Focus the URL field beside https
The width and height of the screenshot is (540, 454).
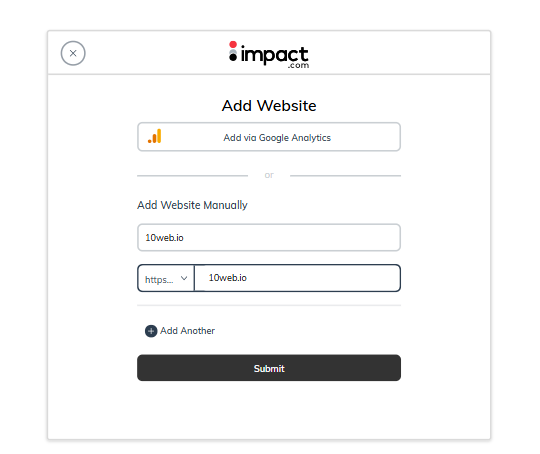point(298,278)
